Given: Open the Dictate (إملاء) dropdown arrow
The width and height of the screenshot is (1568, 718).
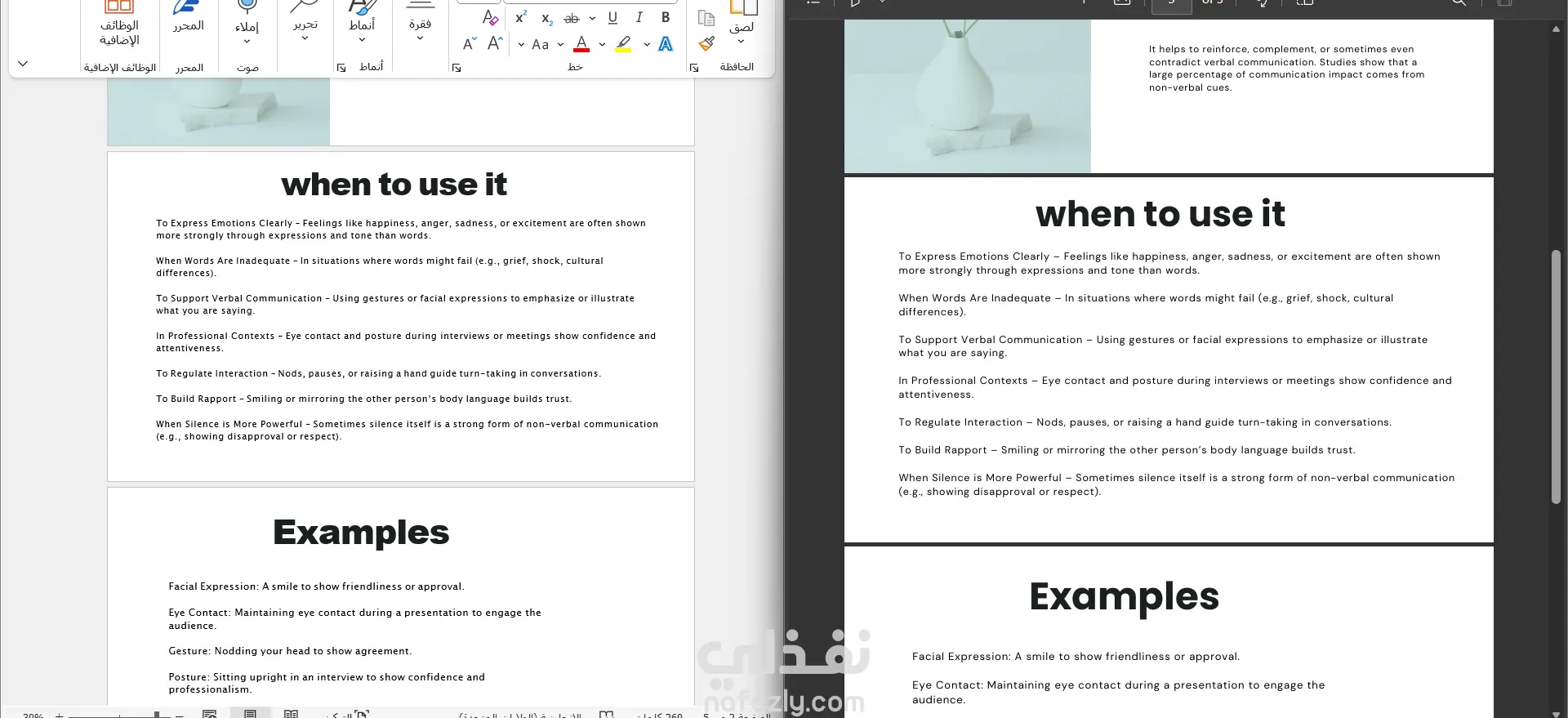Looking at the screenshot, I should [x=247, y=42].
